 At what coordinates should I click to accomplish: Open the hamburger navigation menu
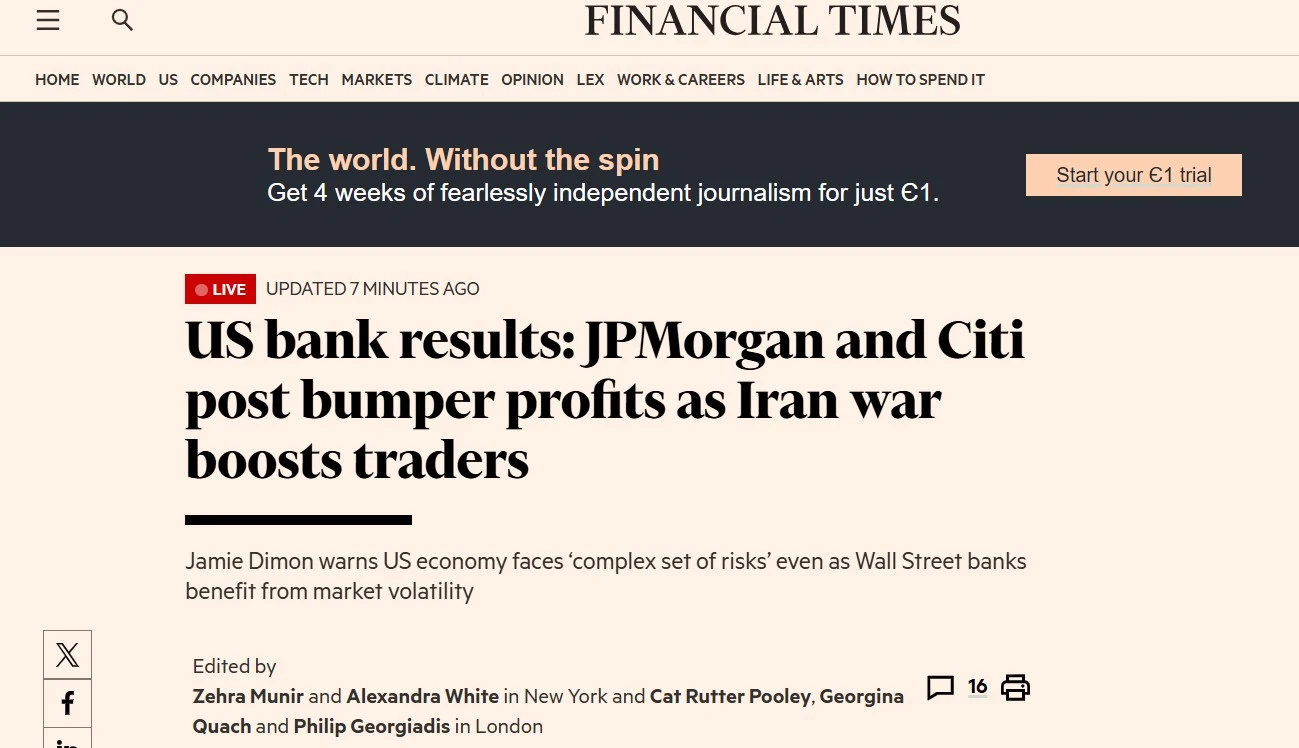[x=48, y=20]
